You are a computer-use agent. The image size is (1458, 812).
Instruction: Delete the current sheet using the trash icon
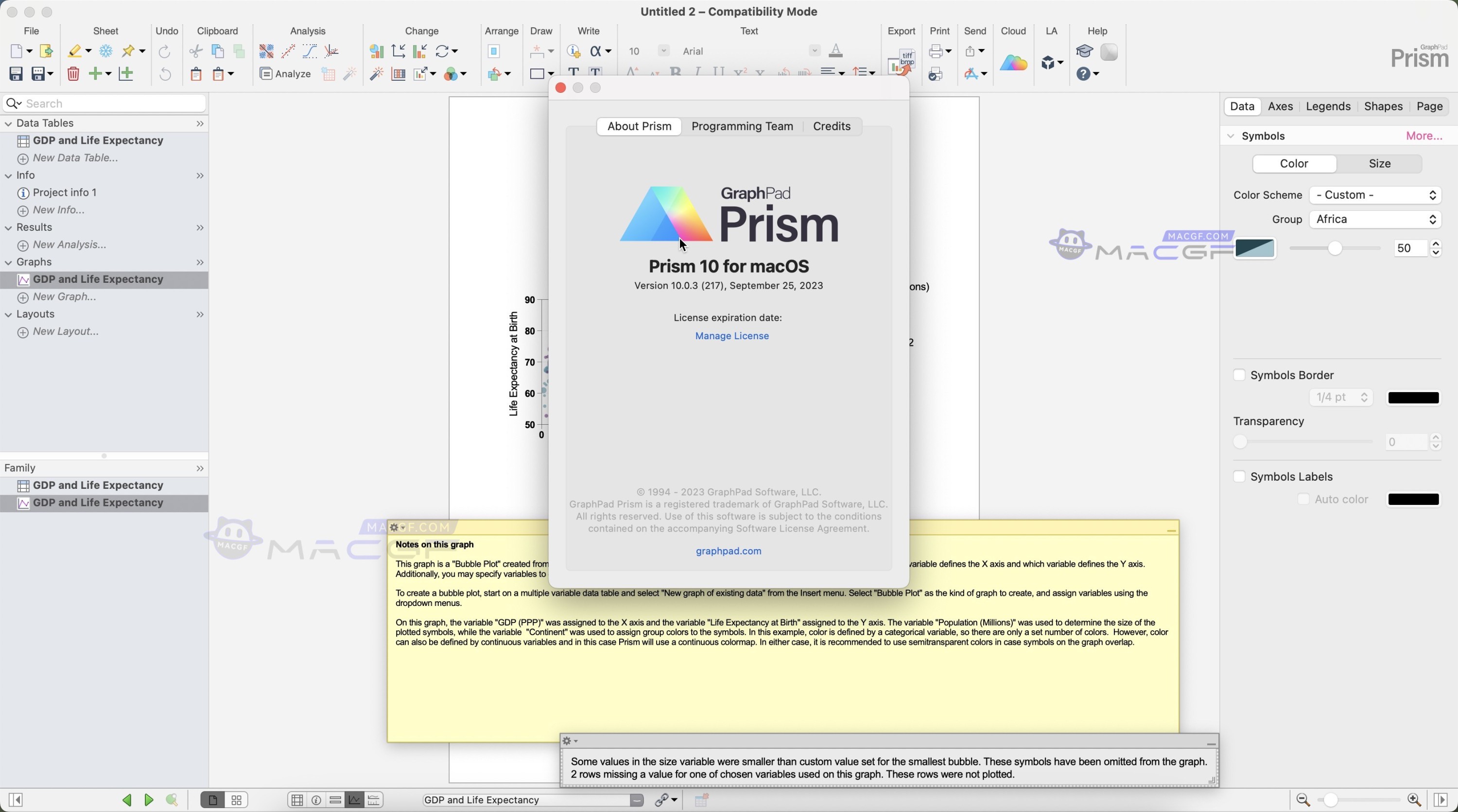[x=73, y=74]
